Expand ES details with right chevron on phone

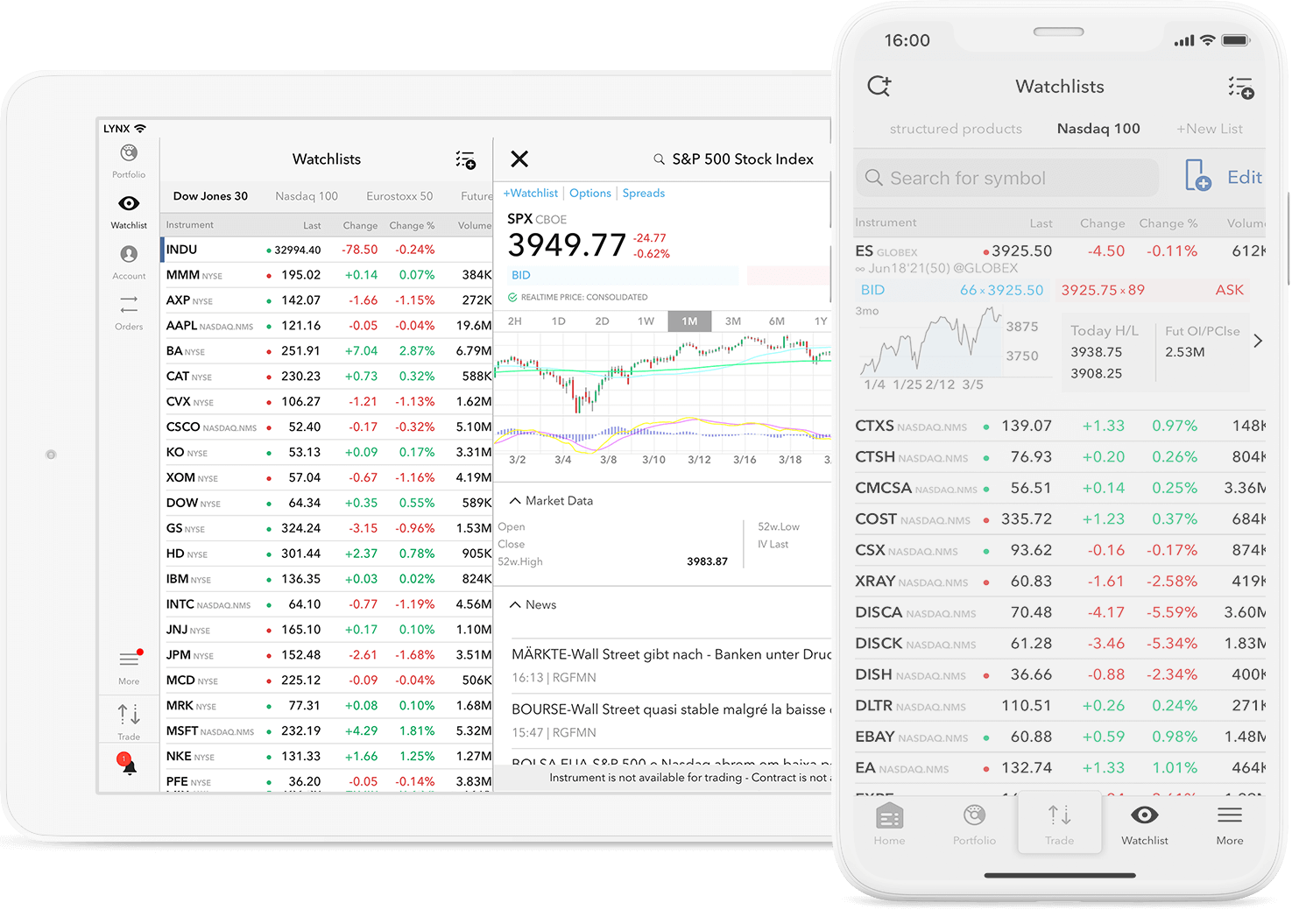(x=1258, y=341)
